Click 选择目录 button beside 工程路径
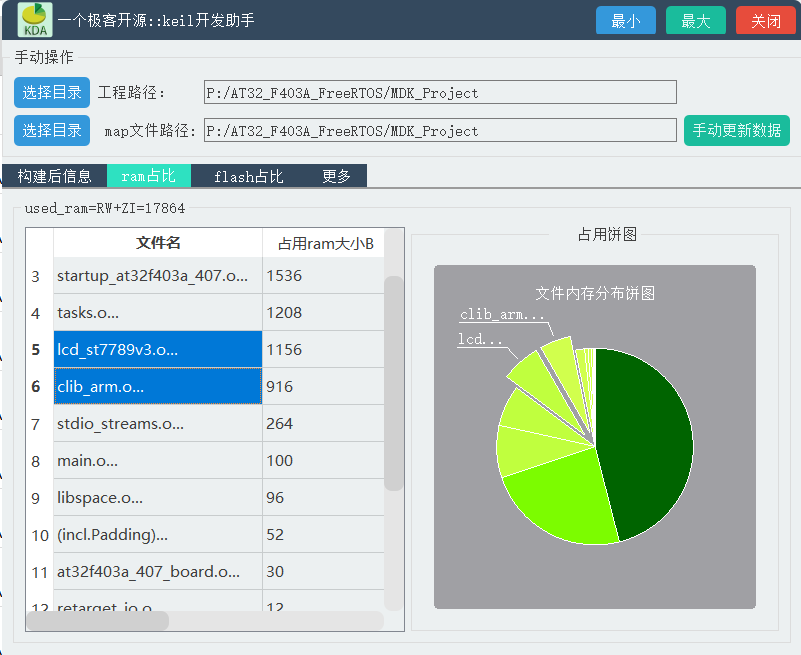 coord(52,92)
